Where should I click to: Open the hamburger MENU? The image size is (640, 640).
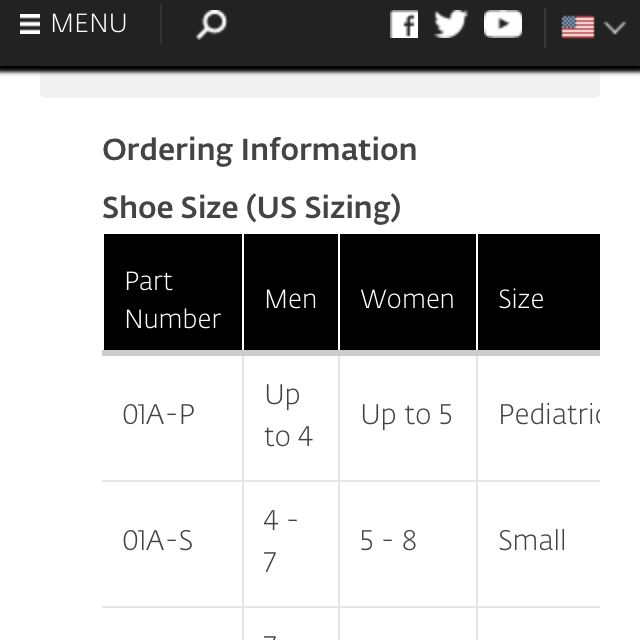click(x=73, y=23)
